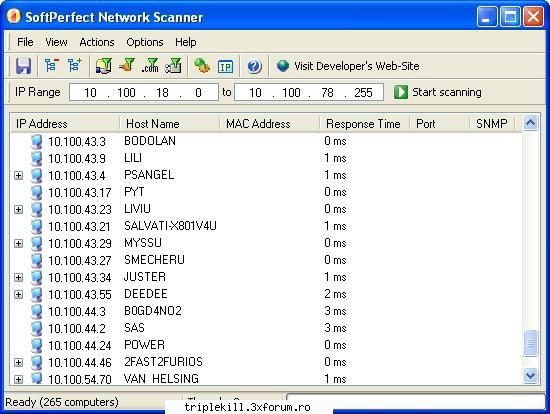Select host name SMECHERU
The width and height of the screenshot is (550, 414).
click(x=154, y=260)
